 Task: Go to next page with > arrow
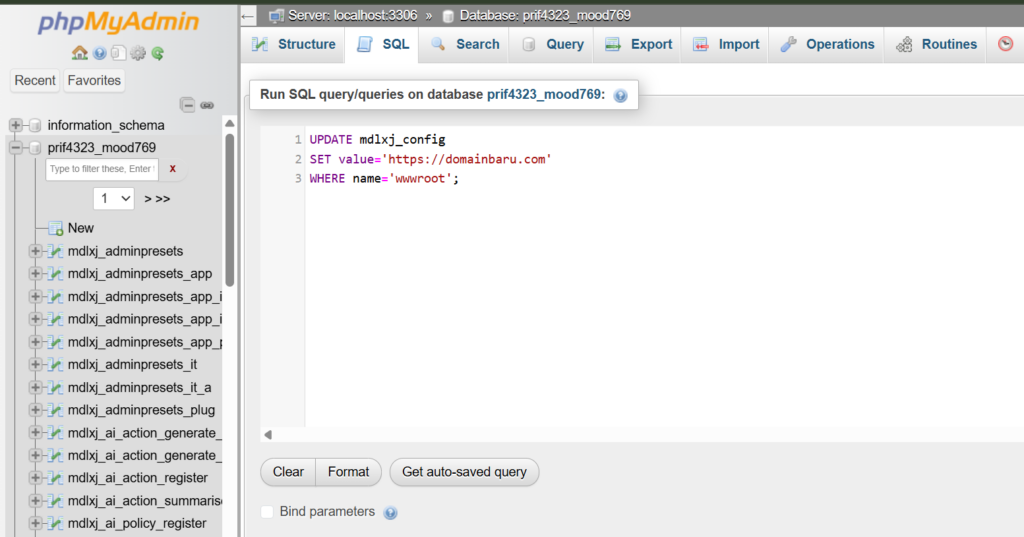148,199
